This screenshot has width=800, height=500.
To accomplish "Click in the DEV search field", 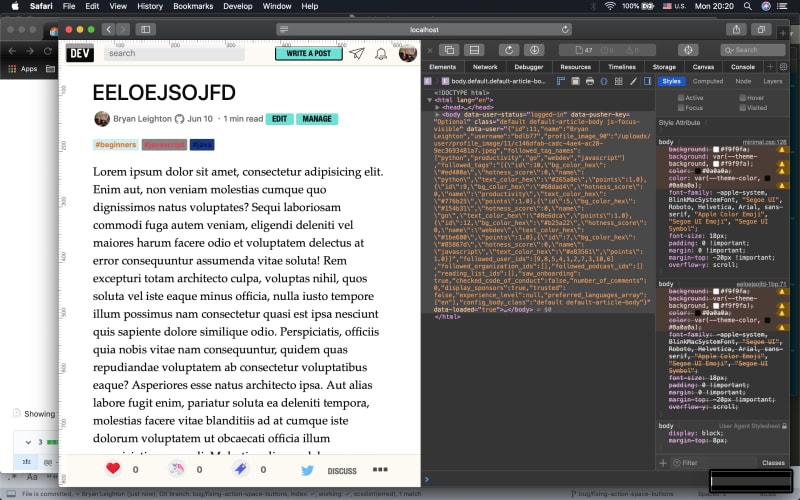I will [x=174, y=53].
